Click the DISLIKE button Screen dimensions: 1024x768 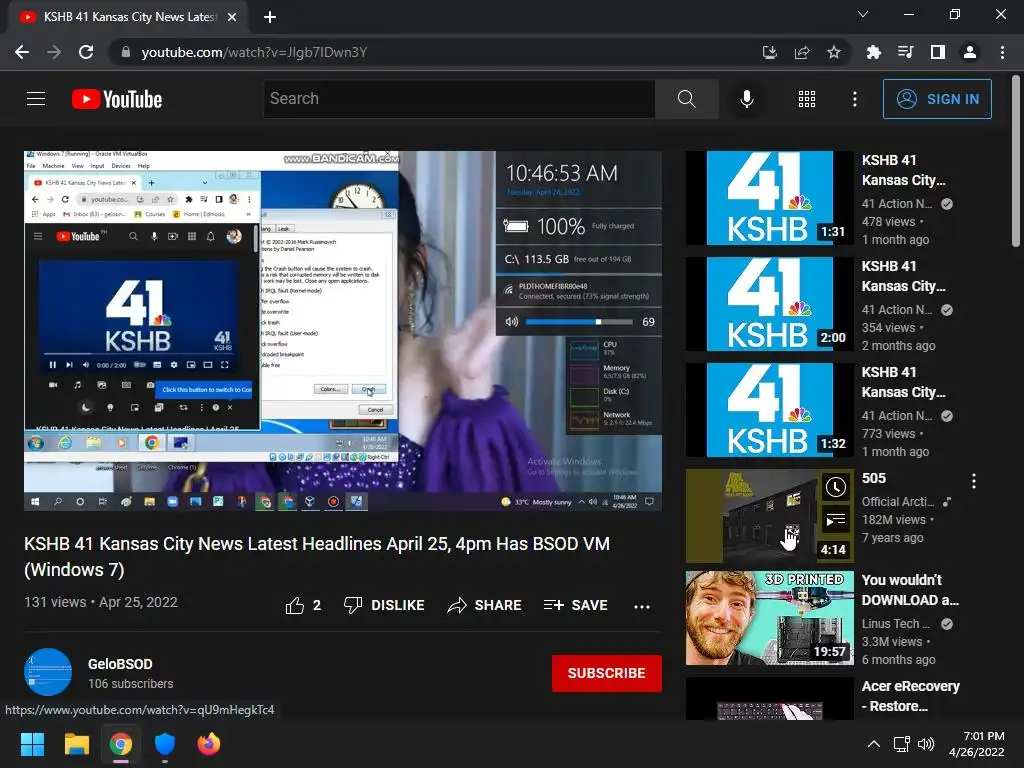coord(384,605)
